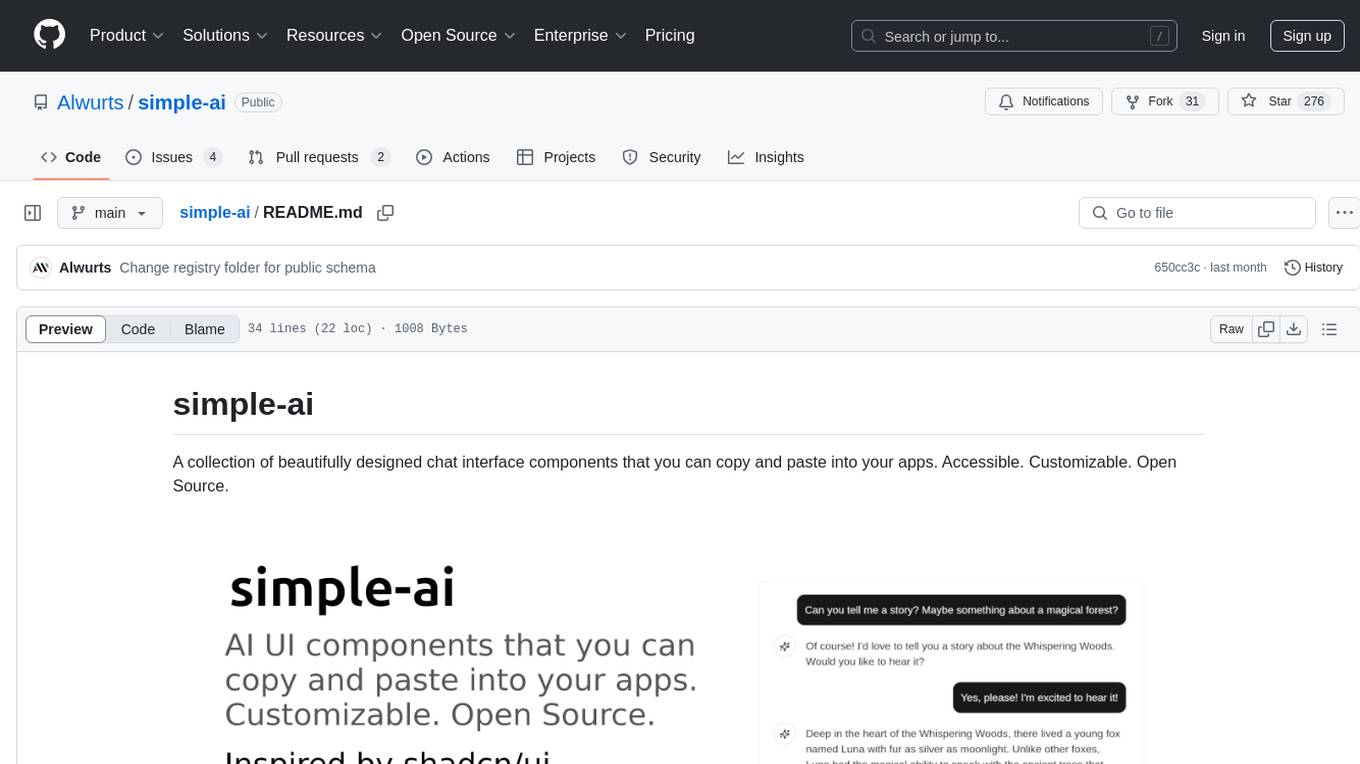Open the simple-ai repository link in header

coord(182,102)
